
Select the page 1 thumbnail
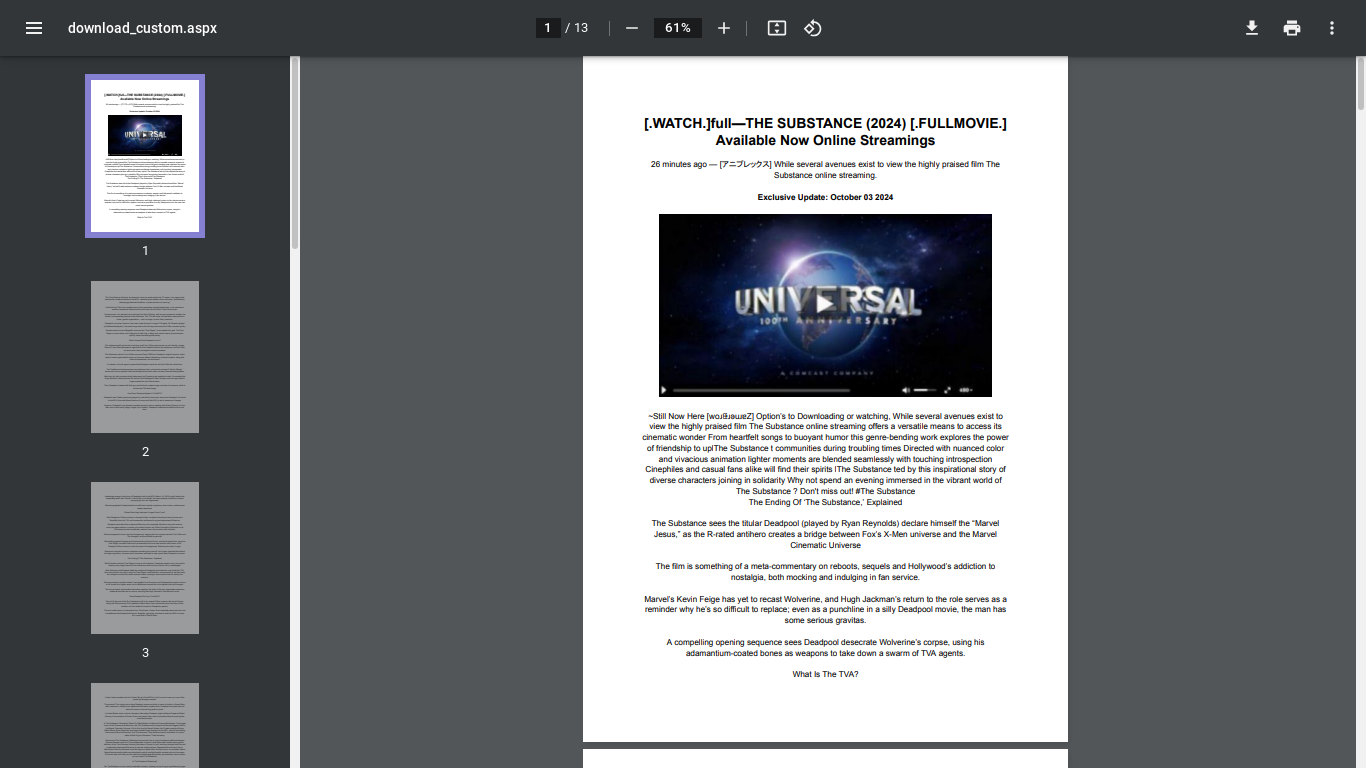(145, 156)
